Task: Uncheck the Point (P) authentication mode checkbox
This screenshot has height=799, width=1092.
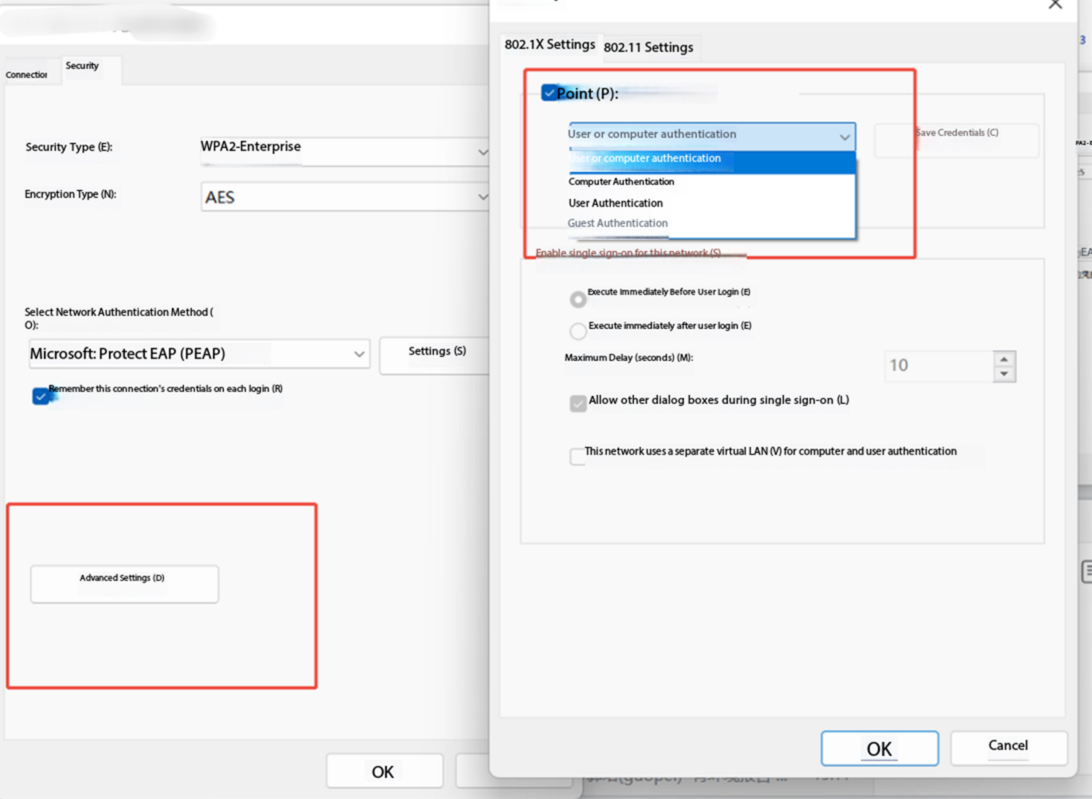Action: tap(549, 93)
